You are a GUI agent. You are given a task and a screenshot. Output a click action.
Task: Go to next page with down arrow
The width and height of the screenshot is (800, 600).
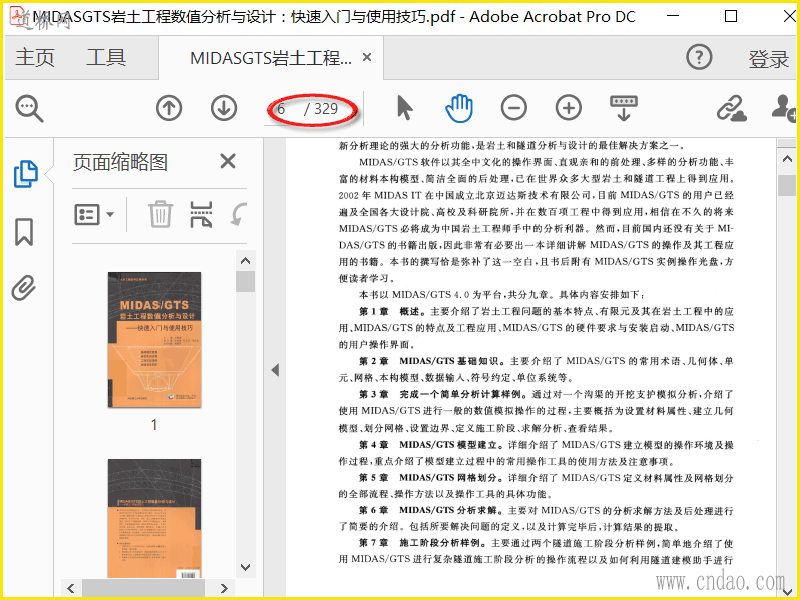224,108
